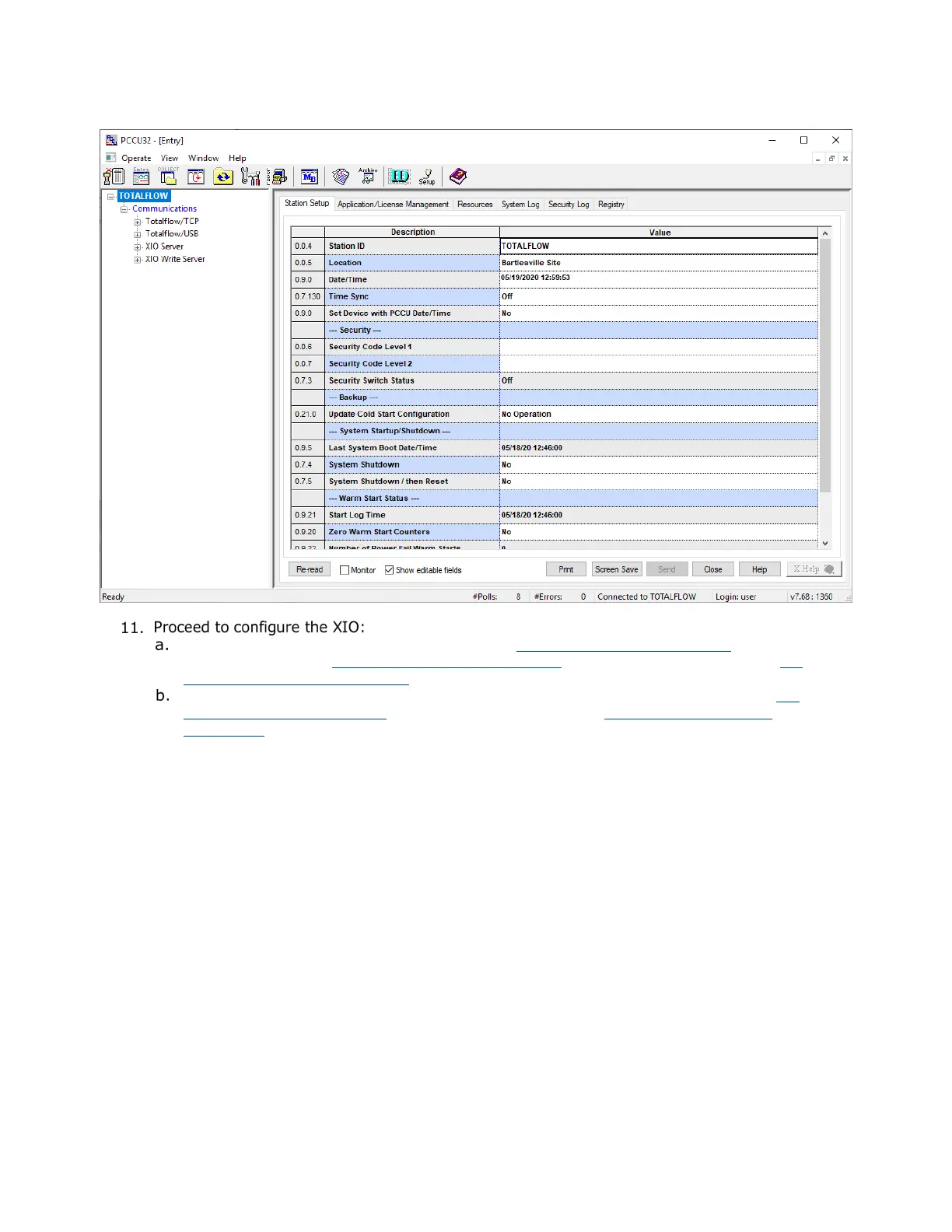952x1232 pixels.
Task: Click the Re-read button
Action: pyautogui.click(x=310, y=570)
